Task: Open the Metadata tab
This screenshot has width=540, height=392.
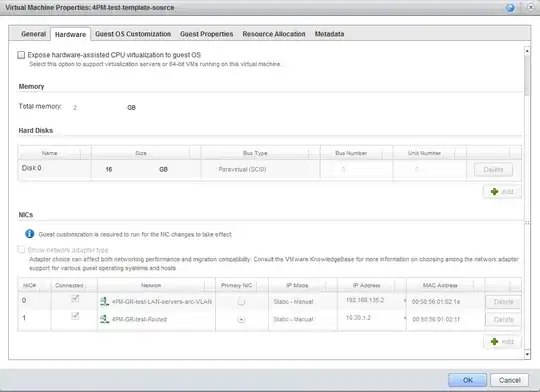Action: [x=329, y=34]
